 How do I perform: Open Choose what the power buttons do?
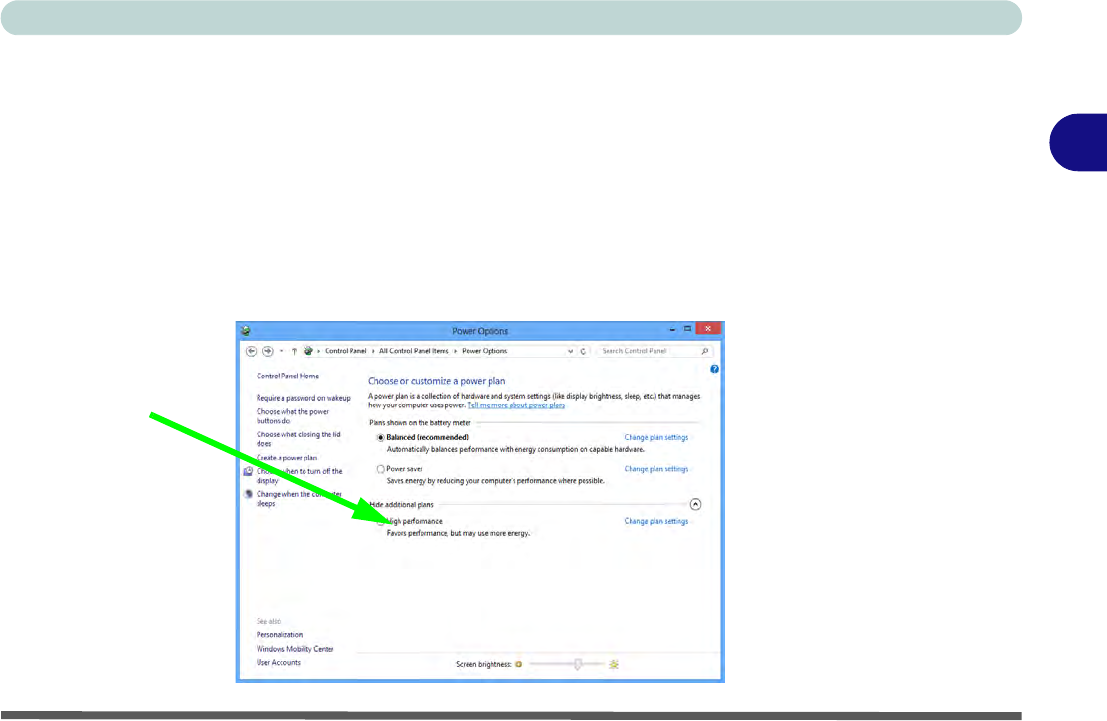(x=293, y=416)
